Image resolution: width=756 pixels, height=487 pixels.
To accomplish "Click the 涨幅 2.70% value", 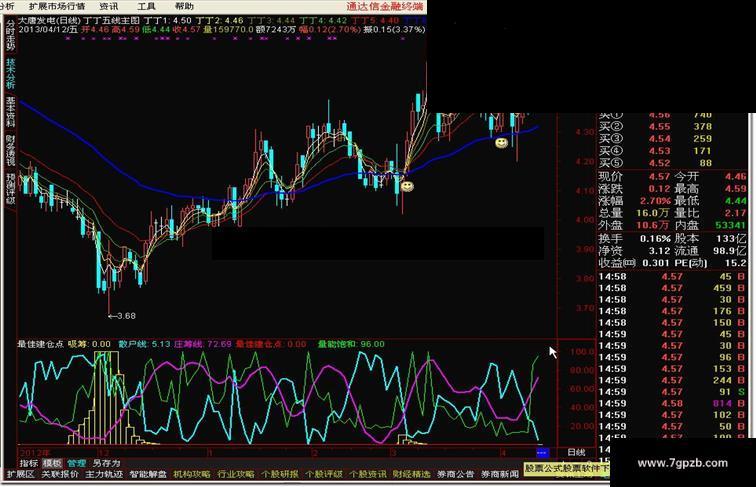I will pos(655,201).
